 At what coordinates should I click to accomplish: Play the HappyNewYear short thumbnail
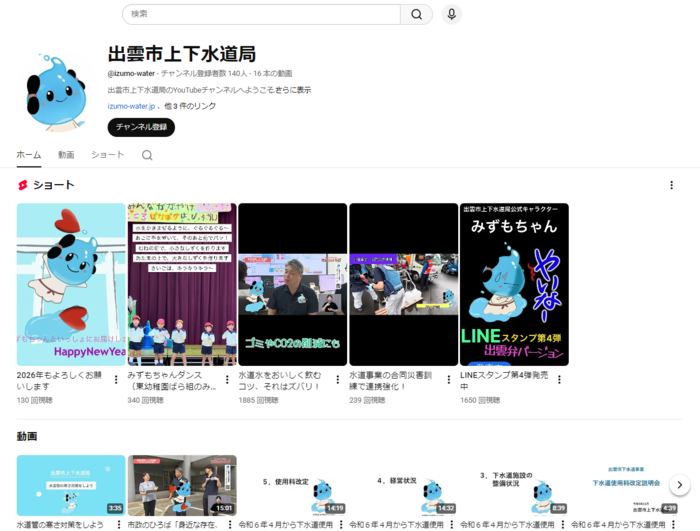point(71,284)
